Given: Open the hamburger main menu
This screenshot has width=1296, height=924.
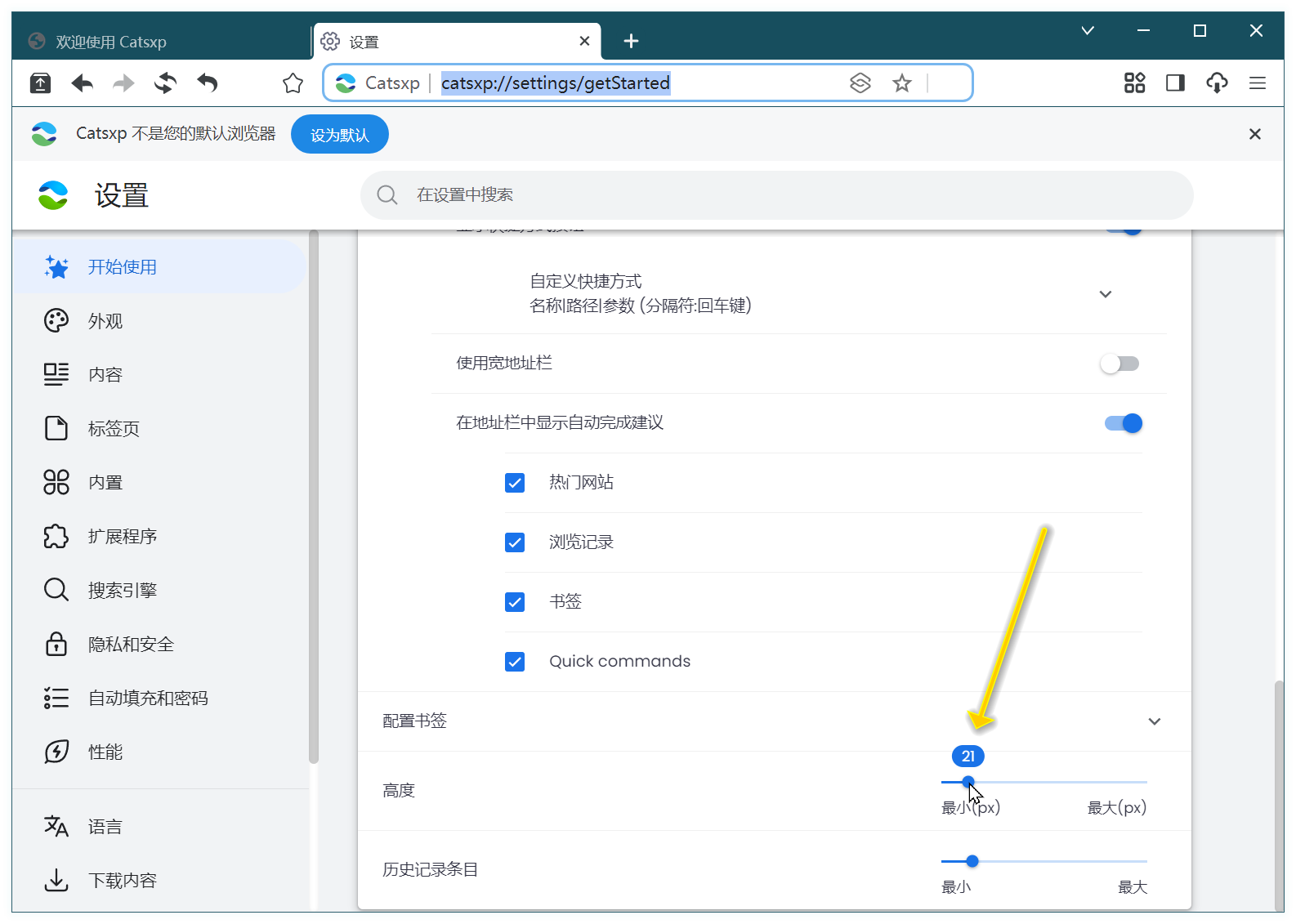Looking at the screenshot, I should [1258, 83].
